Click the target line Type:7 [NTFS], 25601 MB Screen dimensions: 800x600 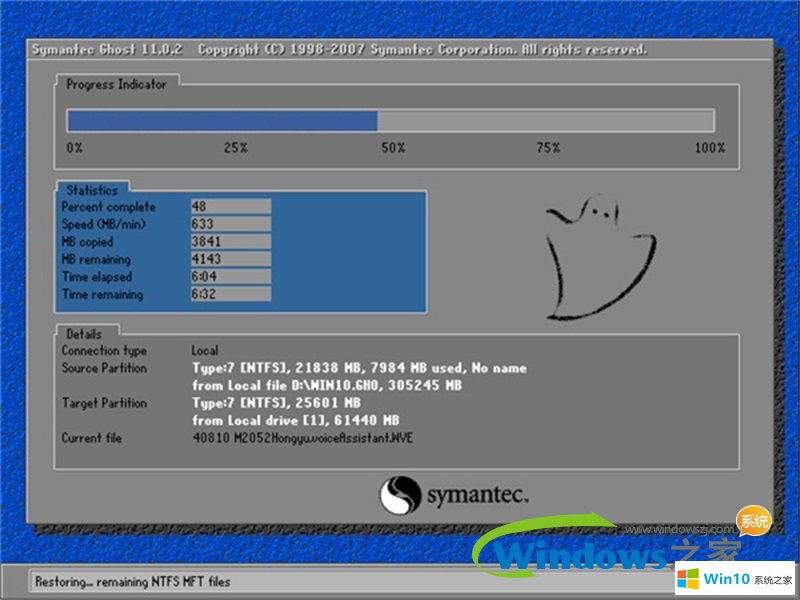click(x=277, y=403)
